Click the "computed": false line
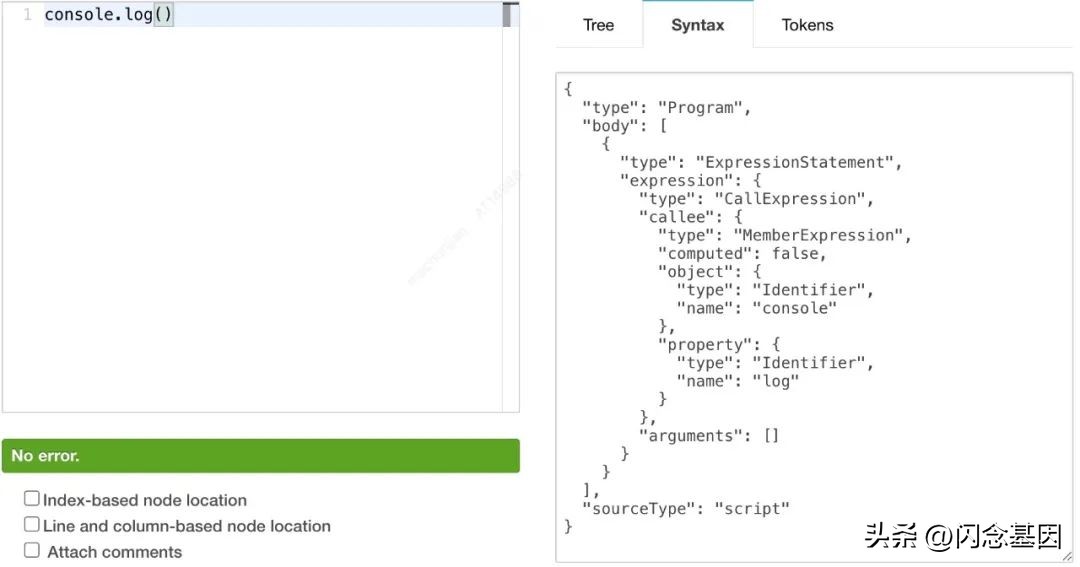The height and width of the screenshot is (567, 1080). (742, 253)
